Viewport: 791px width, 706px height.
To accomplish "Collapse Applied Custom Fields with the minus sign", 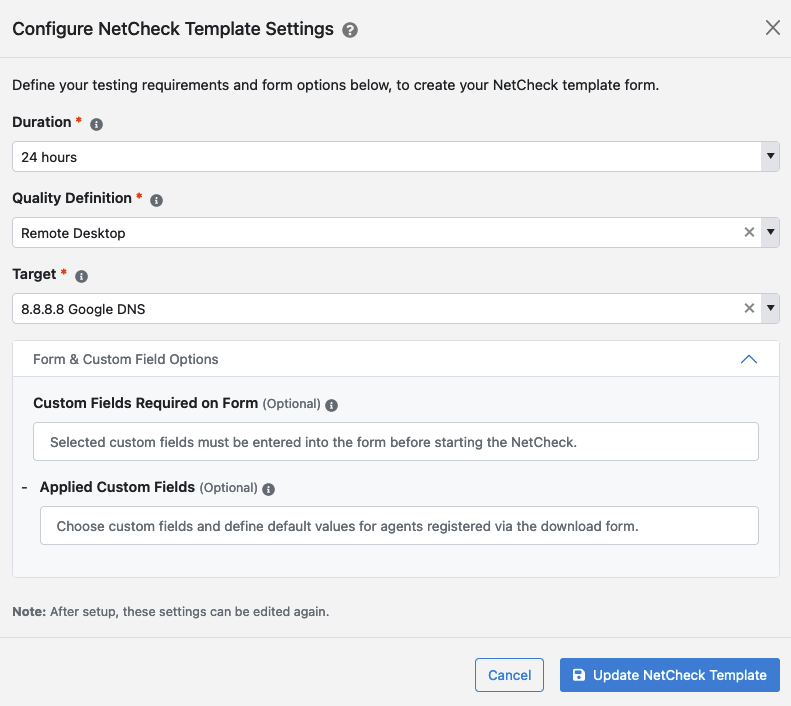I will coord(24,488).
